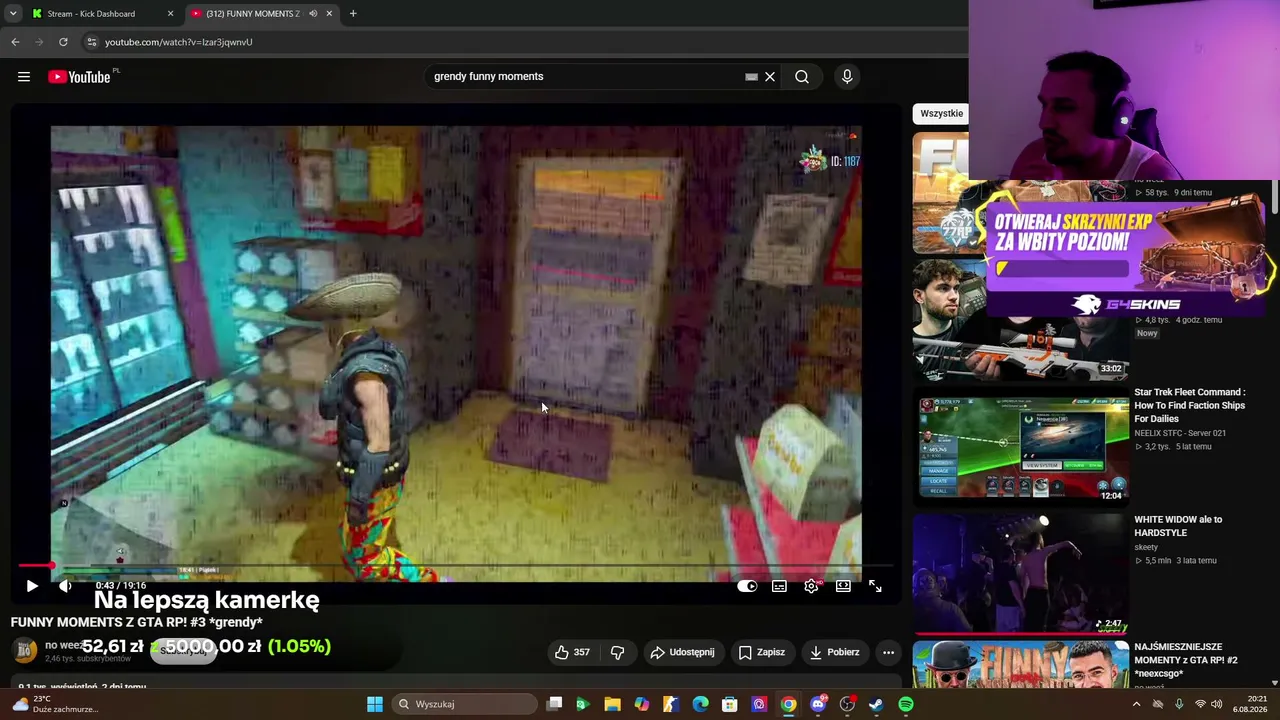
Task: Click the youtube.com address bar URL
Action: (179, 42)
